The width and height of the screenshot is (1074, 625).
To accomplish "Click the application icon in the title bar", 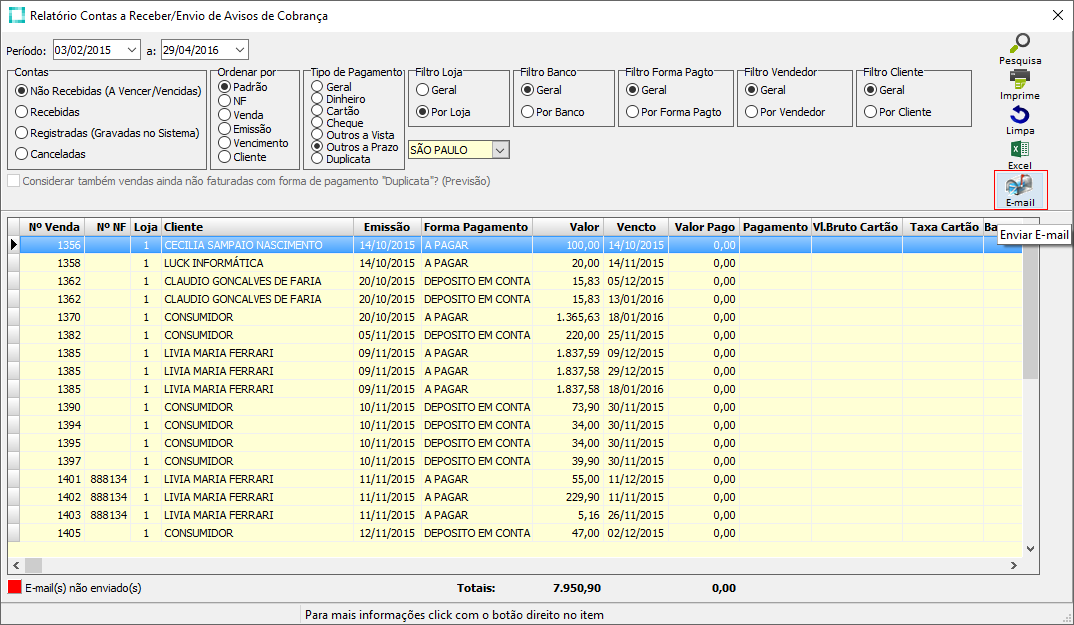I will point(16,16).
